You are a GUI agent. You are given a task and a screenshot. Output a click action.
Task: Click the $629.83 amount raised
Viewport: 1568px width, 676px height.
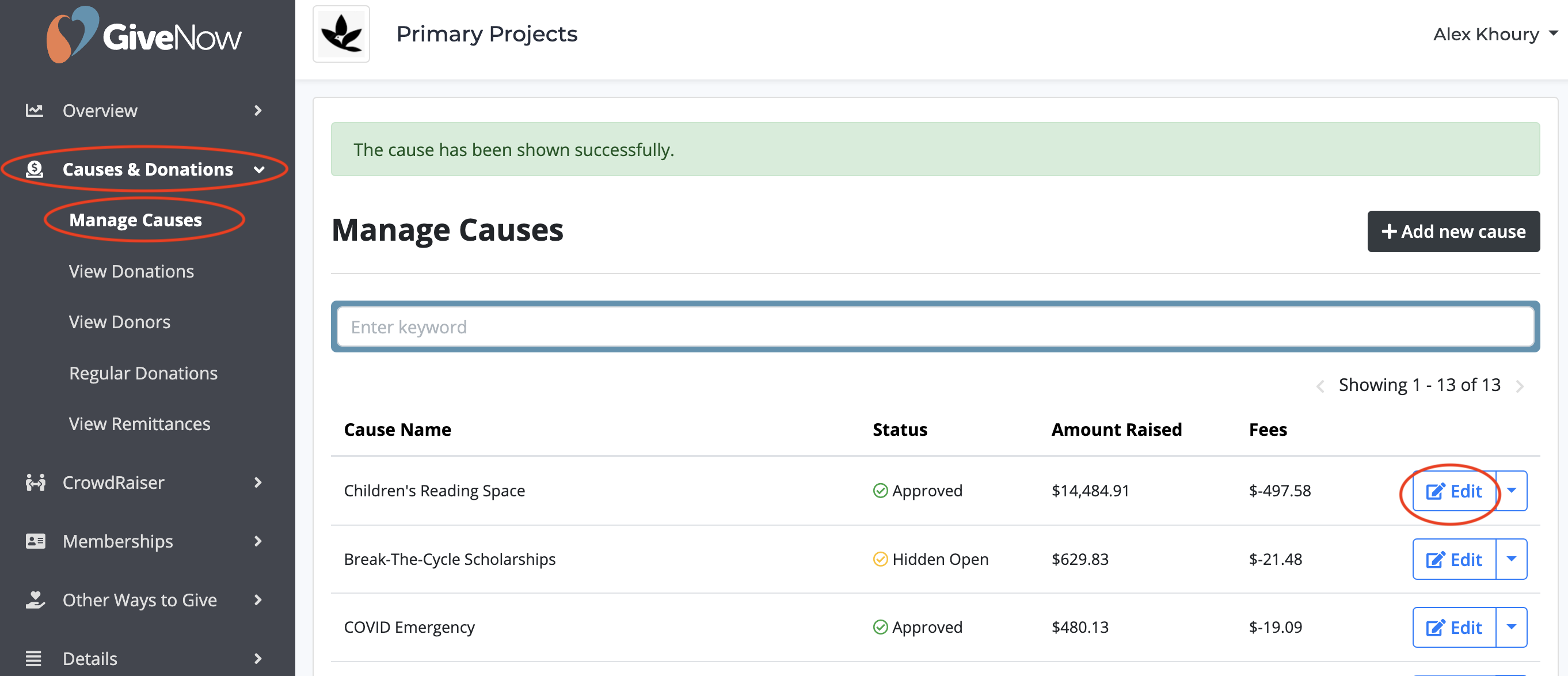click(1080, 559)
